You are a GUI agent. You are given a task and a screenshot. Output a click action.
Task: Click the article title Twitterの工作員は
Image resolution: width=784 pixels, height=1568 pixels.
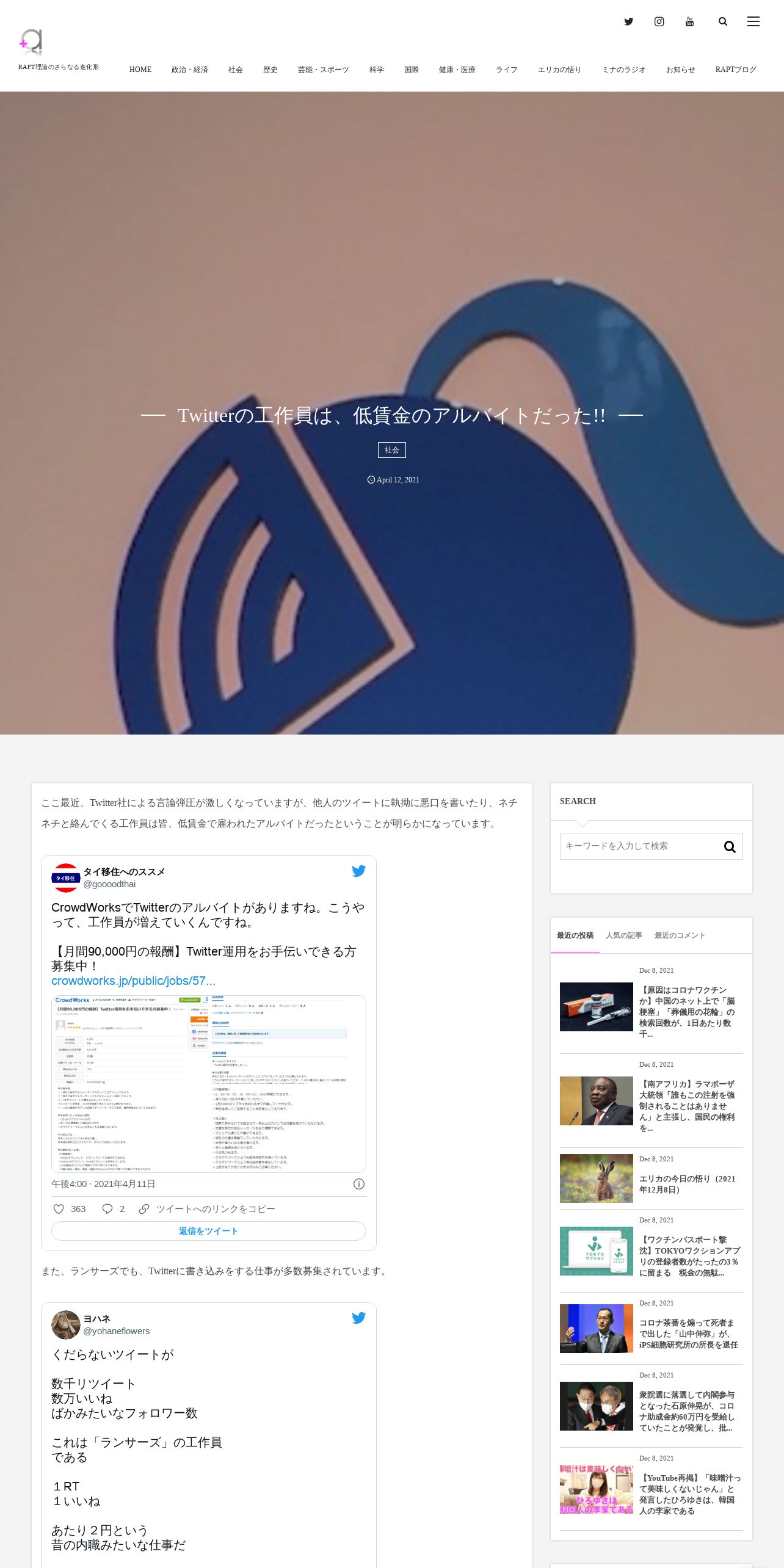(x=391, y=416)
